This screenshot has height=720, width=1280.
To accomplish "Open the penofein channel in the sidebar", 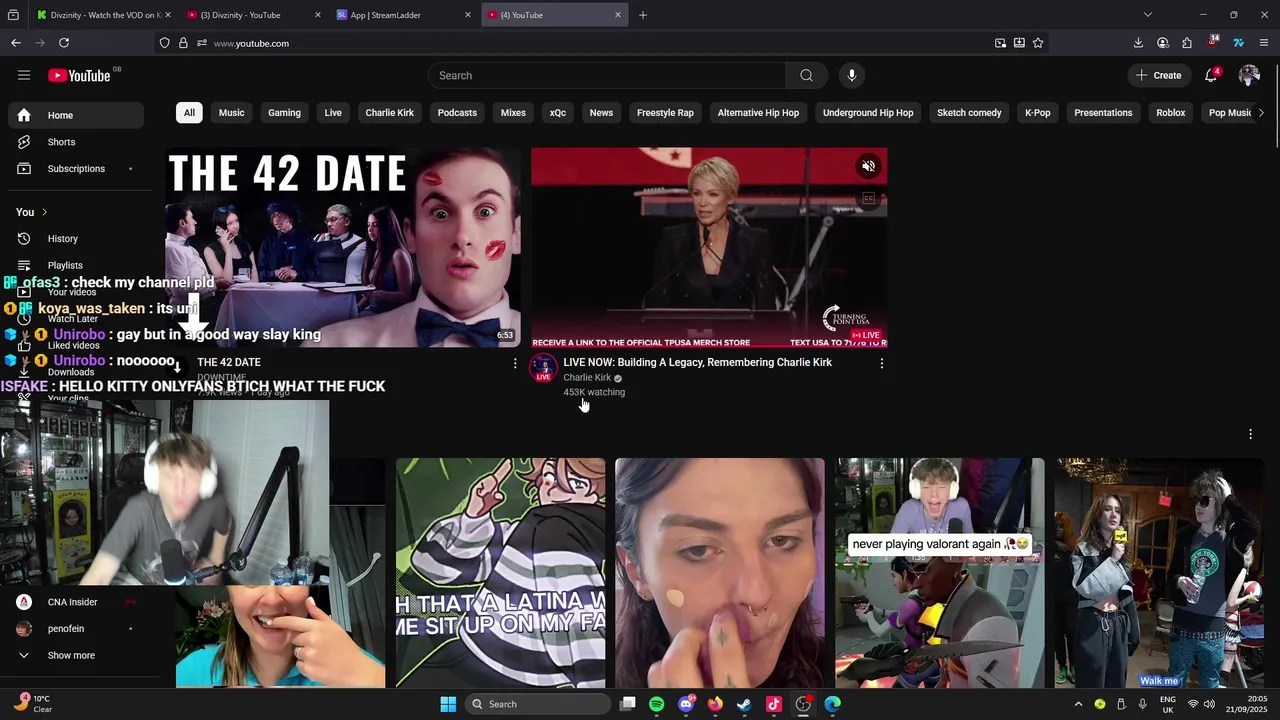I will [76, 629].
